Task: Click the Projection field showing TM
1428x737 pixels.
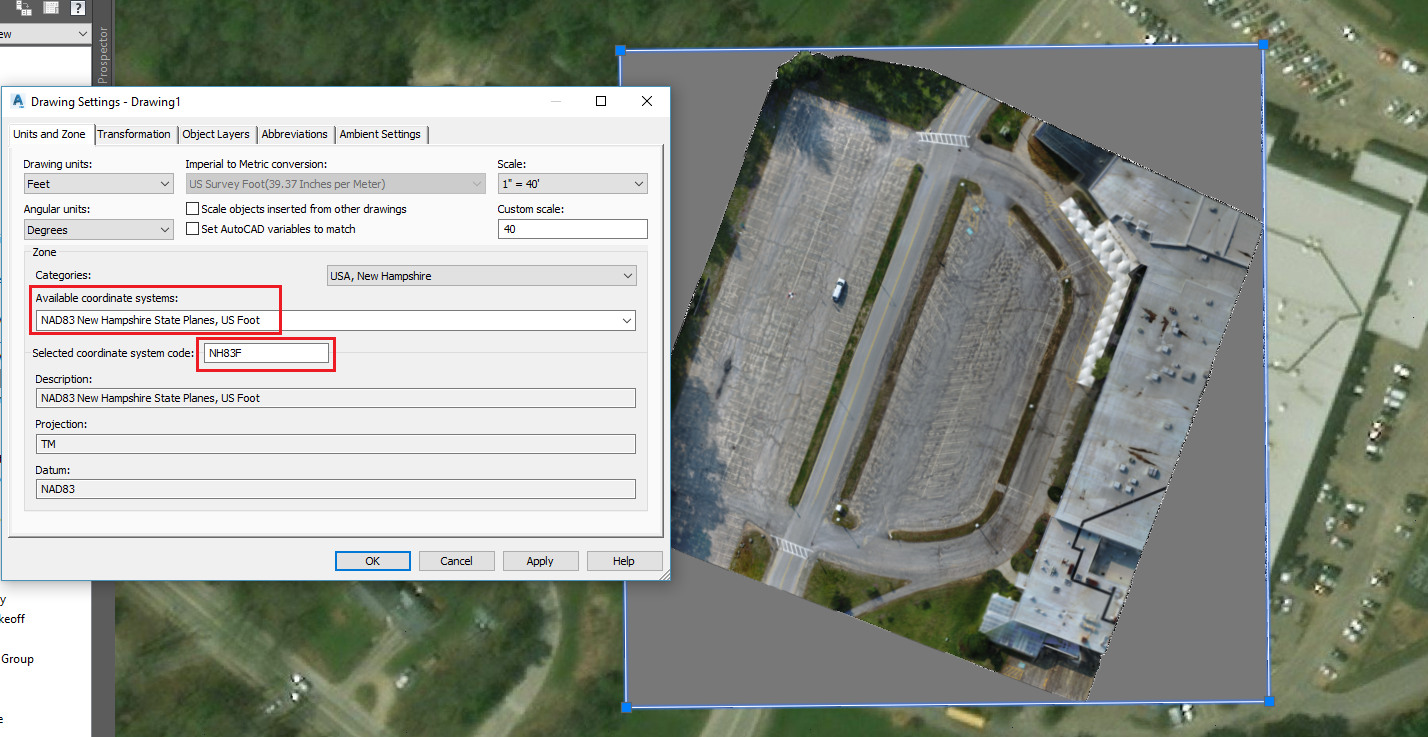Action: 335,444
